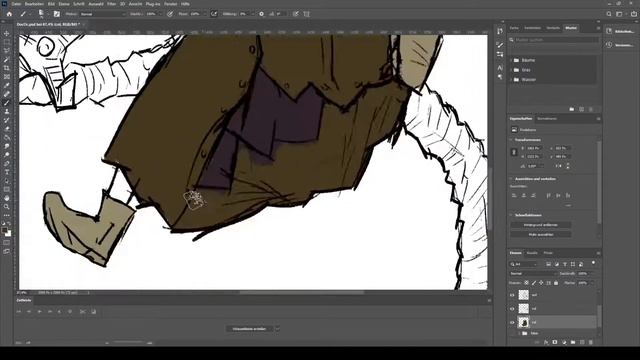Click the foreground color swatch
This screenshot has width=640, height=360.
[4, 231]
